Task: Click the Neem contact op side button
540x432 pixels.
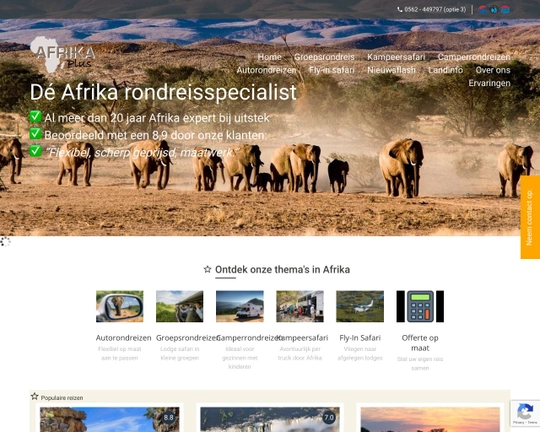Action: coord(530,217)
